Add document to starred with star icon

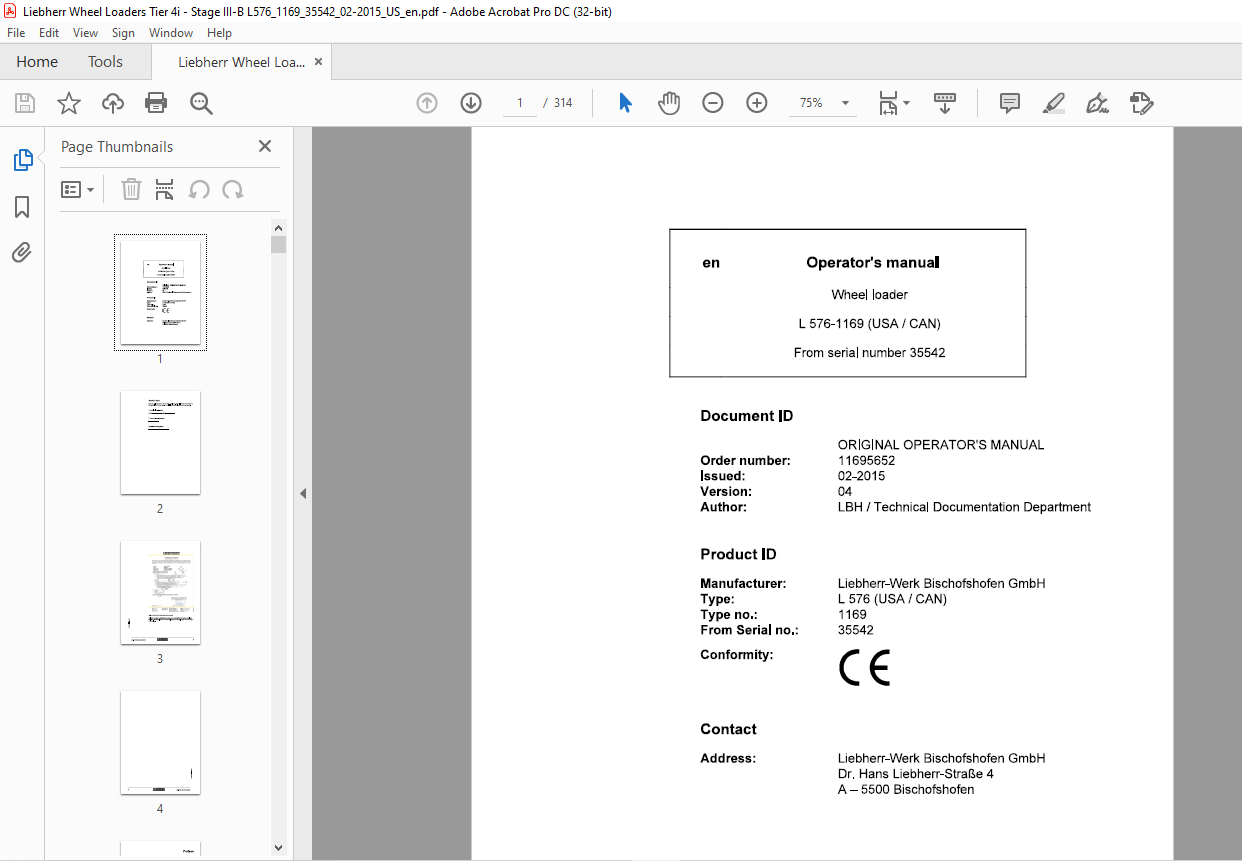(68, 103)
